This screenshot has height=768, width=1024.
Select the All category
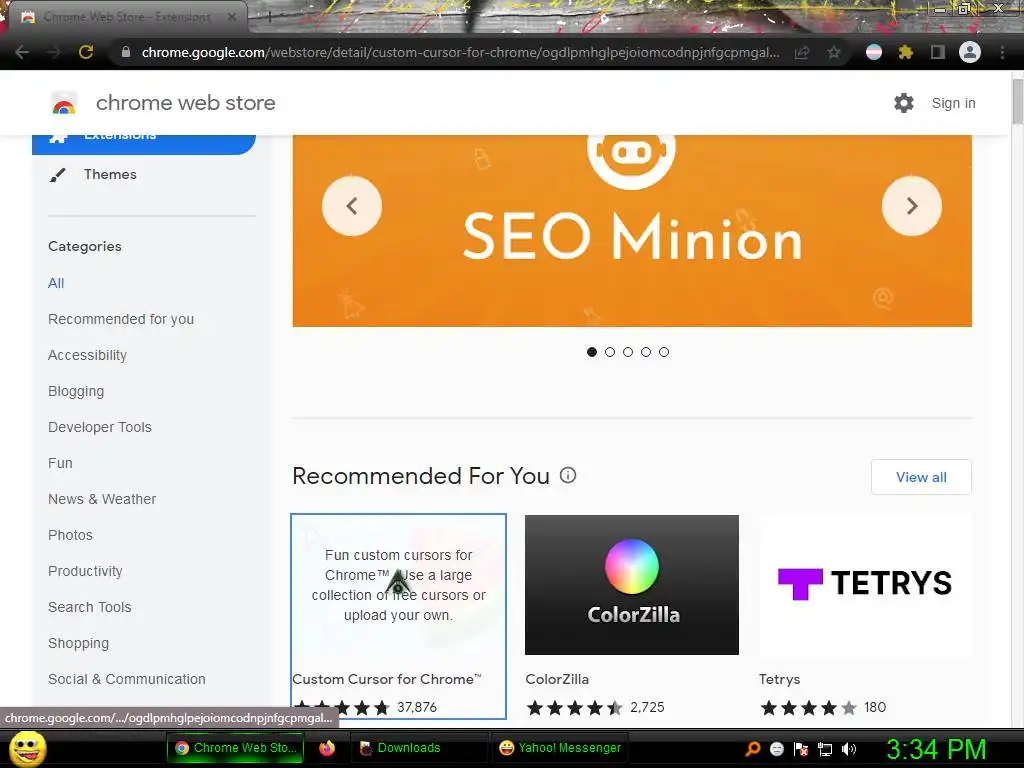point(56,283)
